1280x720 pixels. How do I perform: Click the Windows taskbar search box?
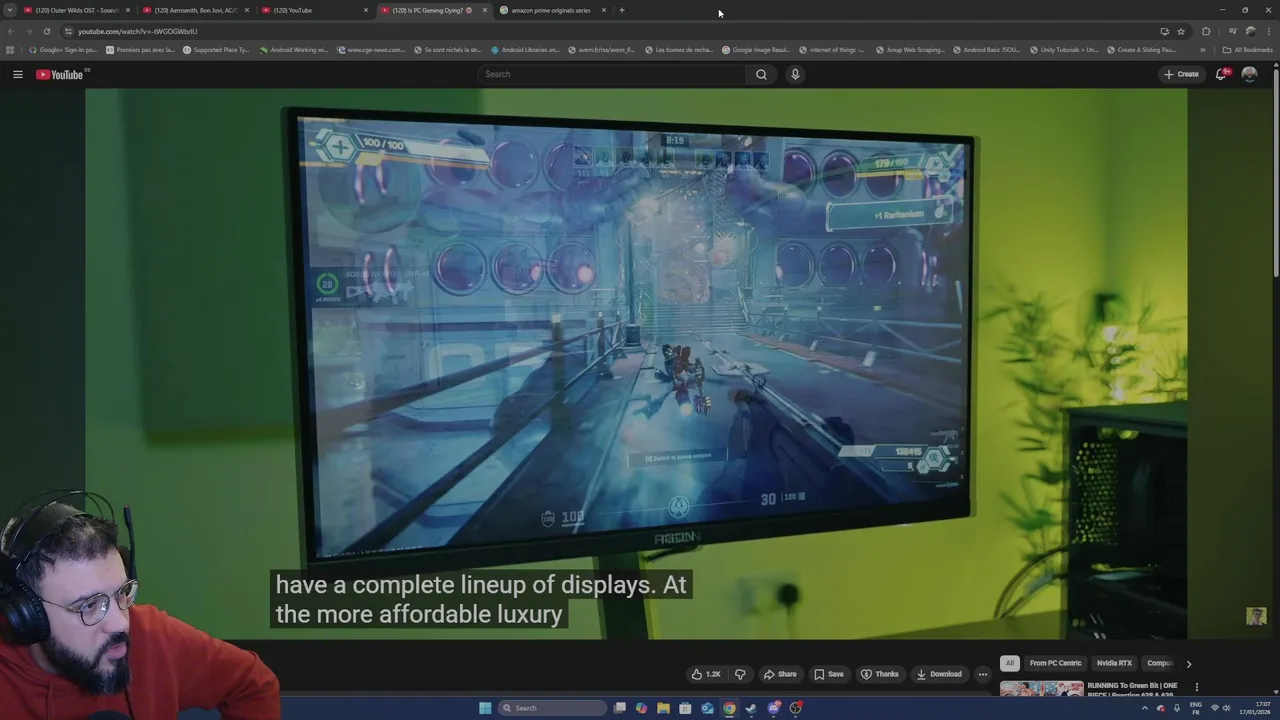point(553,708)
